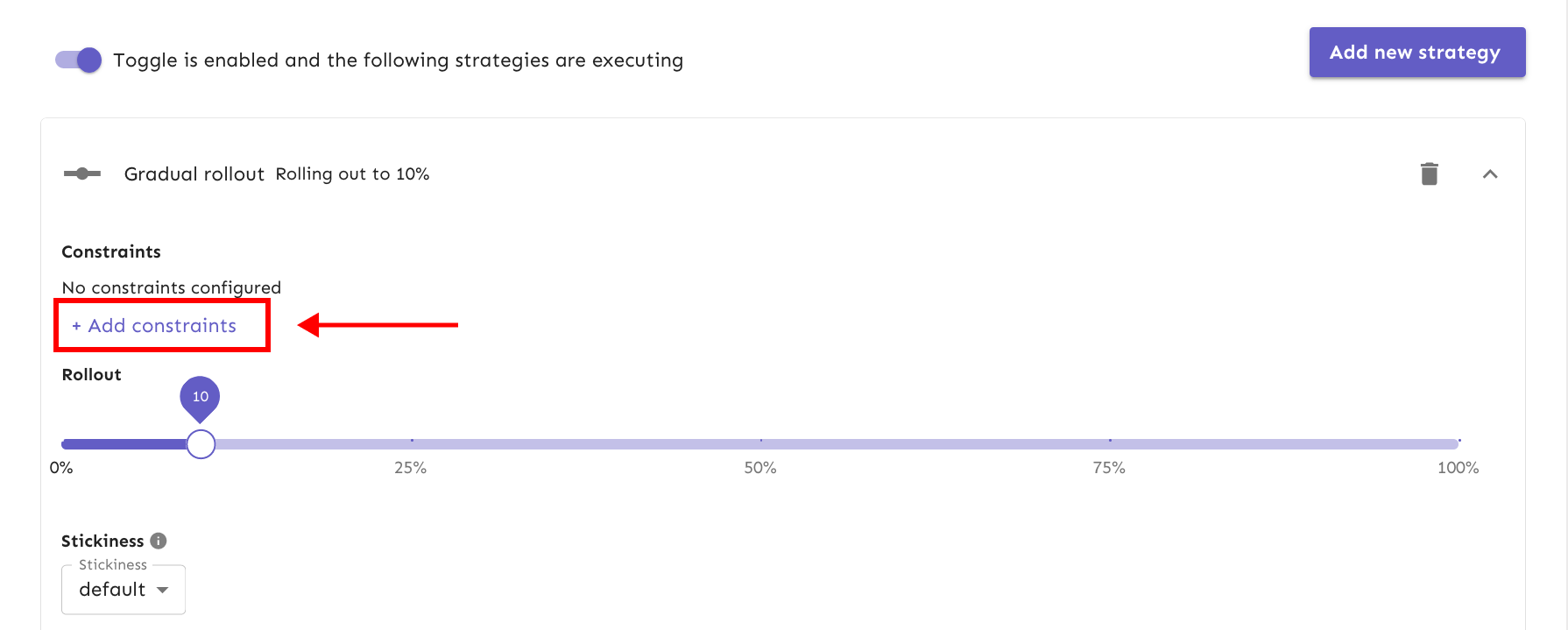Set rollout slider at the 50% tick
This screenshot has width=1568, height=630.
coord(760,444)
